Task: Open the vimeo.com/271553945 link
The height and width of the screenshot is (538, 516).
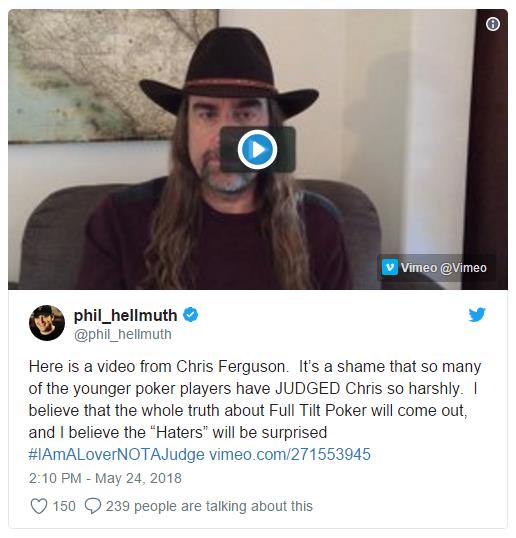Action: (290, 454)
